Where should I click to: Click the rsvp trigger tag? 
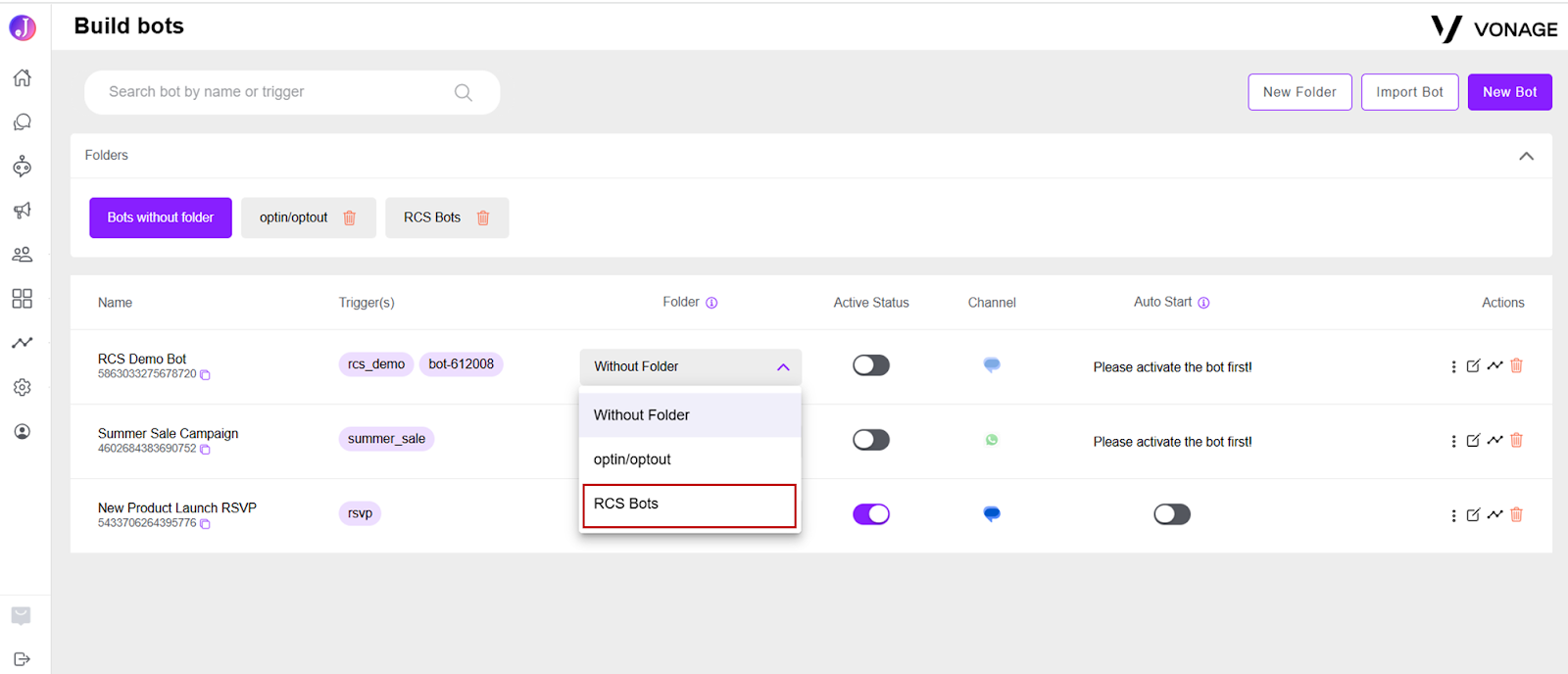pyautogui.click(x=360, y=513)
